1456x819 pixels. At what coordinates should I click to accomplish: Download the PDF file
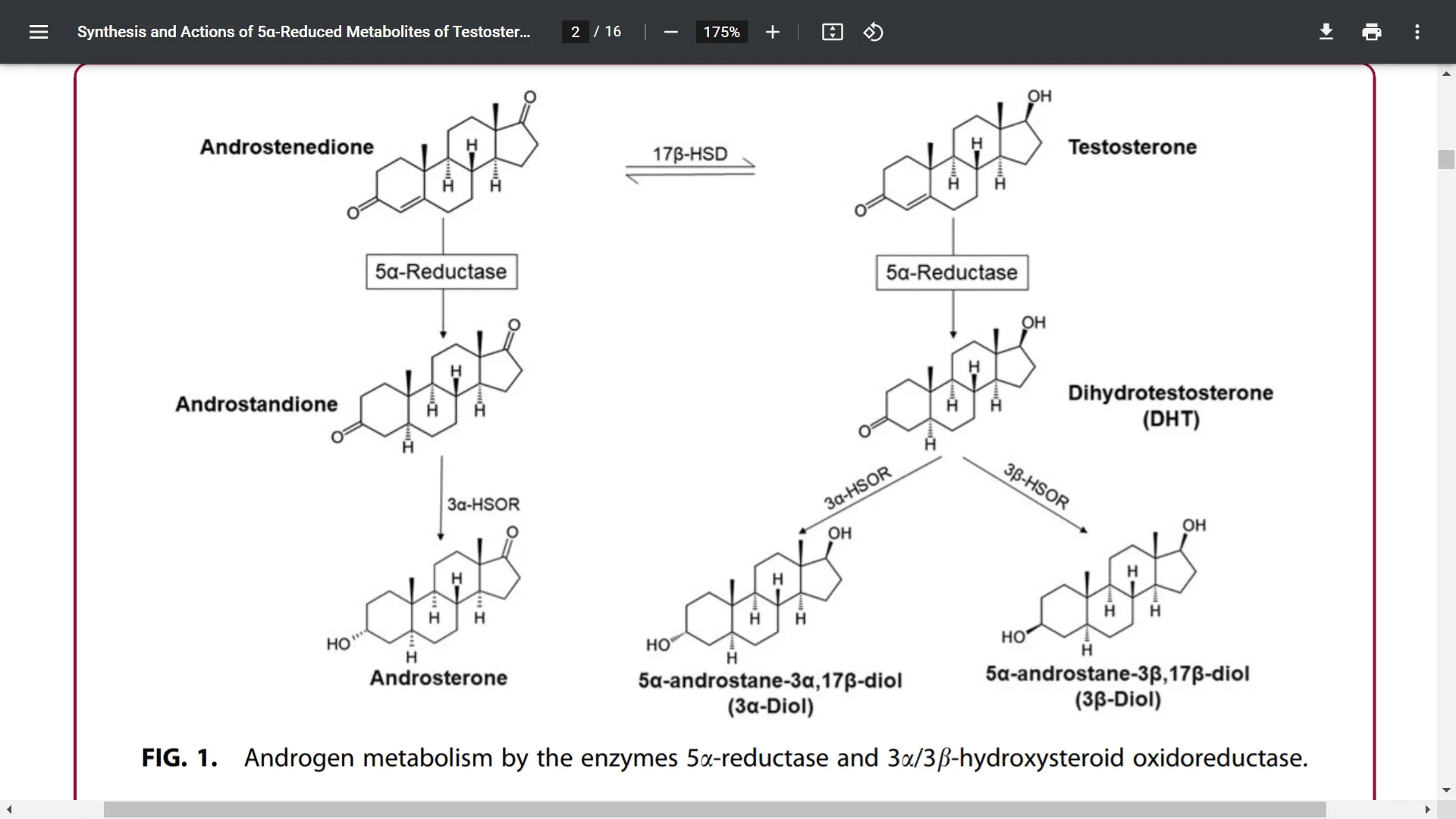(1326, 32)
